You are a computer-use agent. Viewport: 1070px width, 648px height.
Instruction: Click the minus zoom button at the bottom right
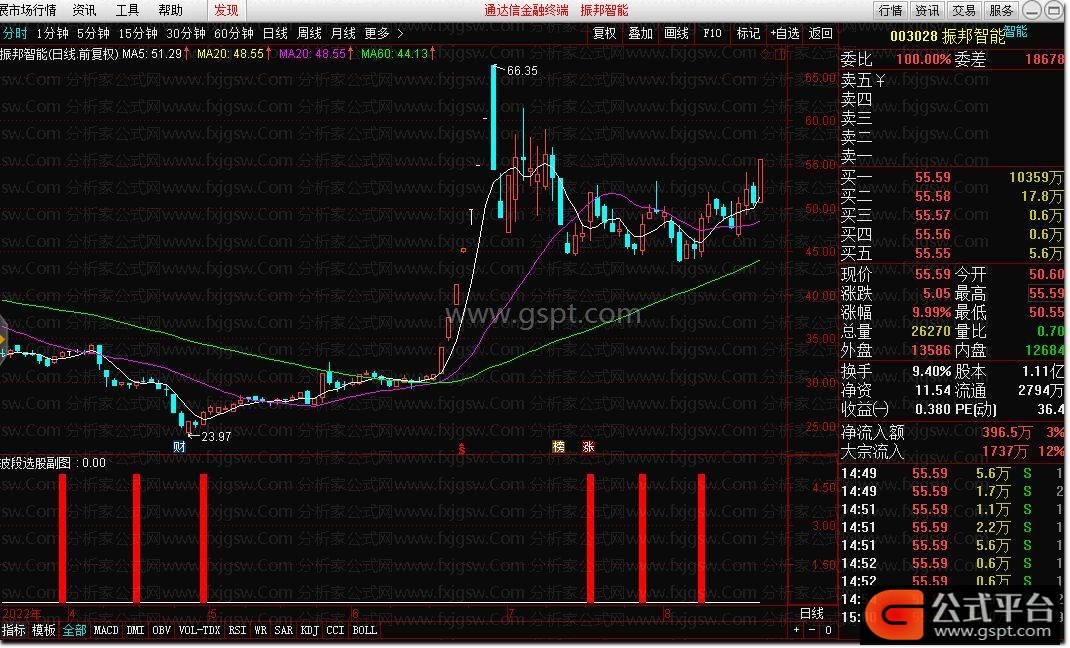pos(812,631)
